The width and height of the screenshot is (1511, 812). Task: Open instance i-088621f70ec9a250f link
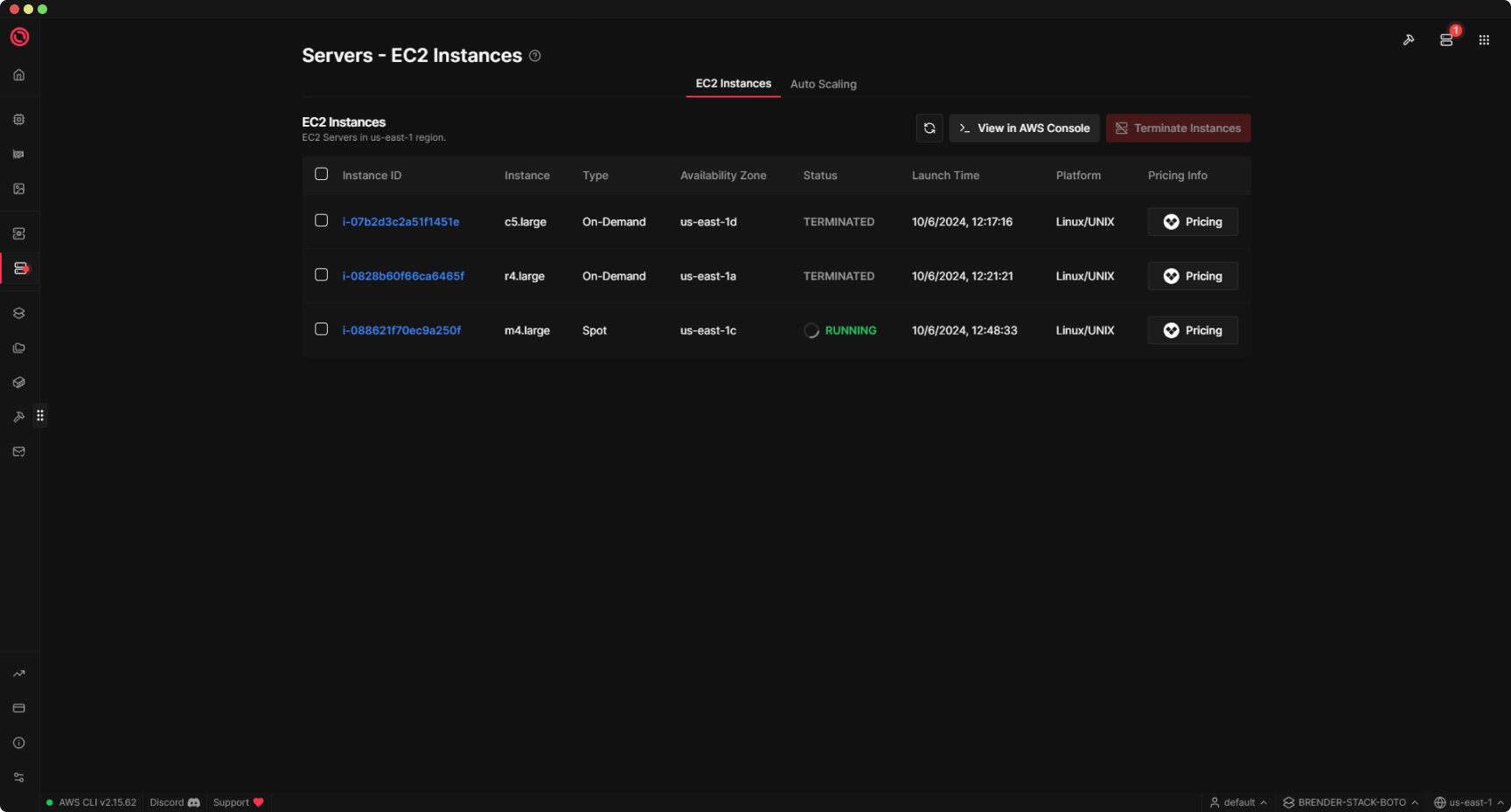pyautogui.click(x=401, y=330)
